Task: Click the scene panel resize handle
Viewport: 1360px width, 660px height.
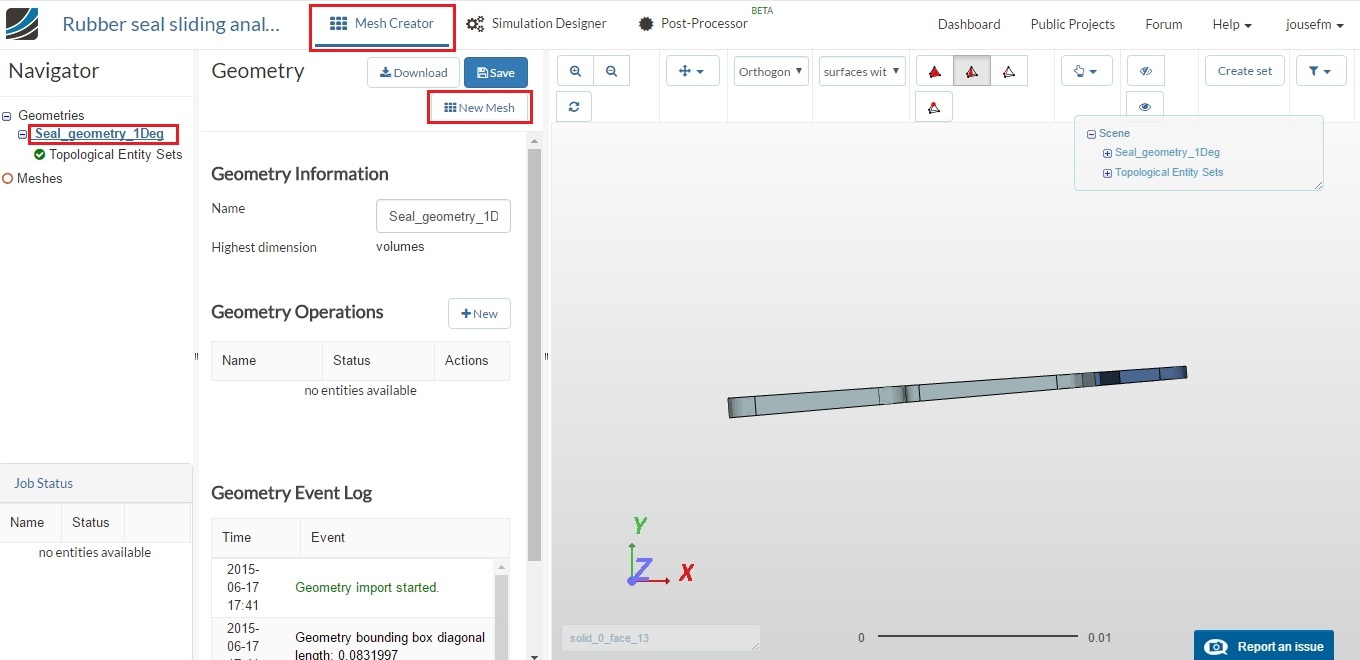Action: (1318, 184)
